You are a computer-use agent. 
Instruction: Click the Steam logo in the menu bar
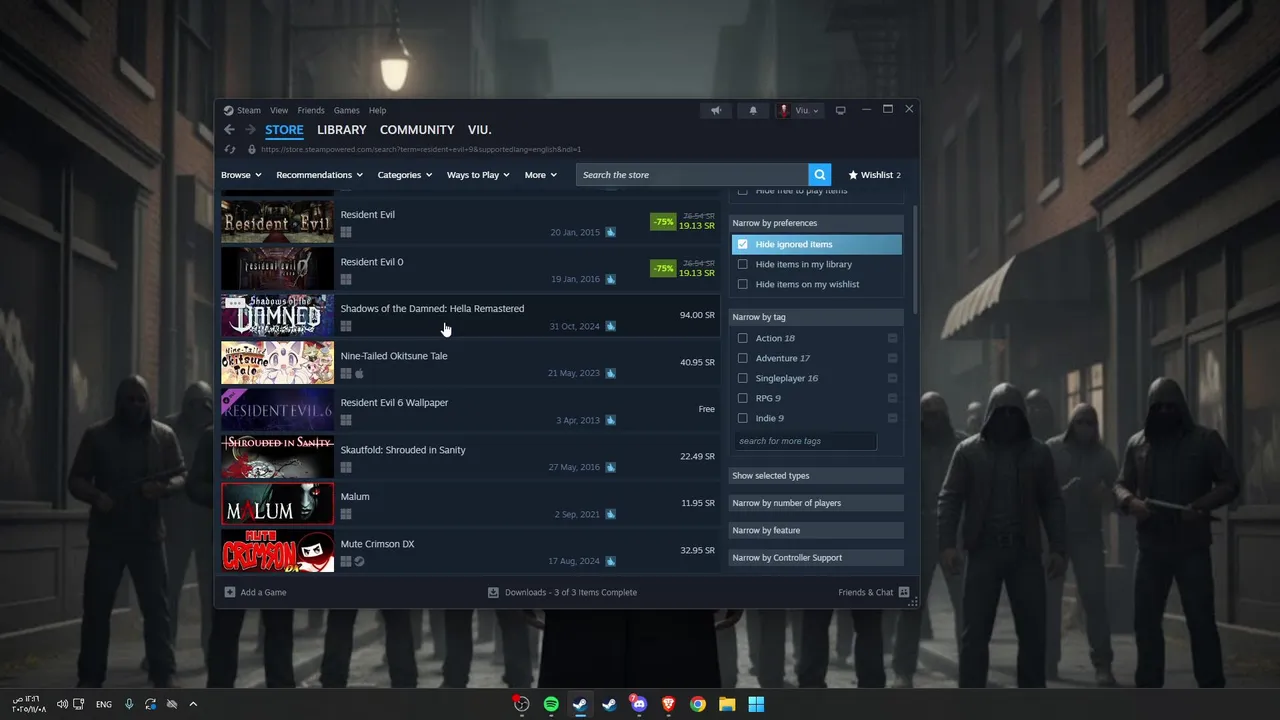228,110
